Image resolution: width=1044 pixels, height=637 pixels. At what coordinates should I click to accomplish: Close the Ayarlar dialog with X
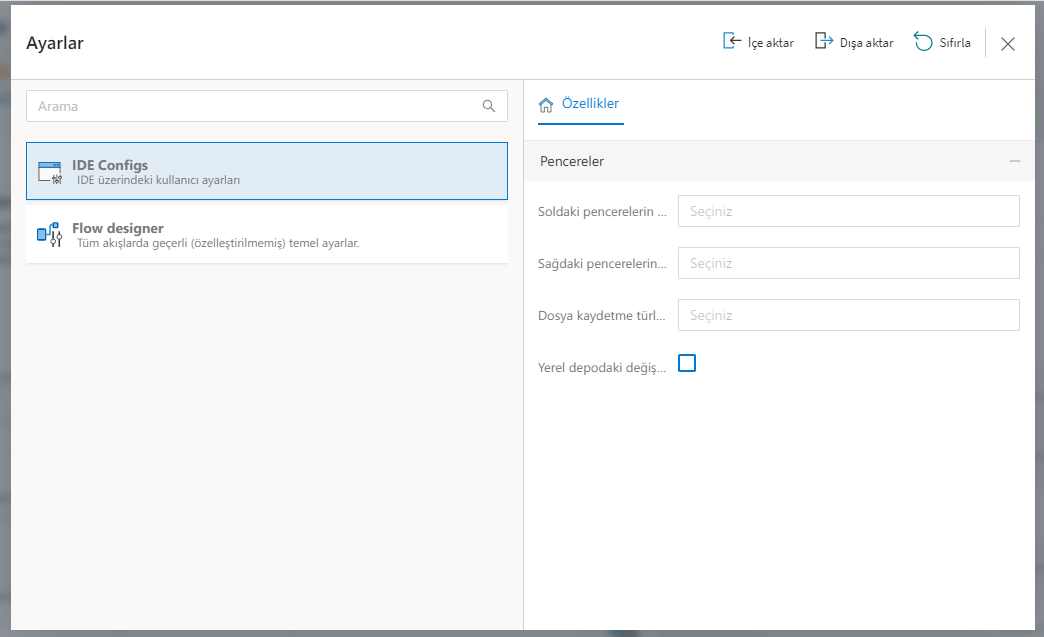coord(1008,43)
